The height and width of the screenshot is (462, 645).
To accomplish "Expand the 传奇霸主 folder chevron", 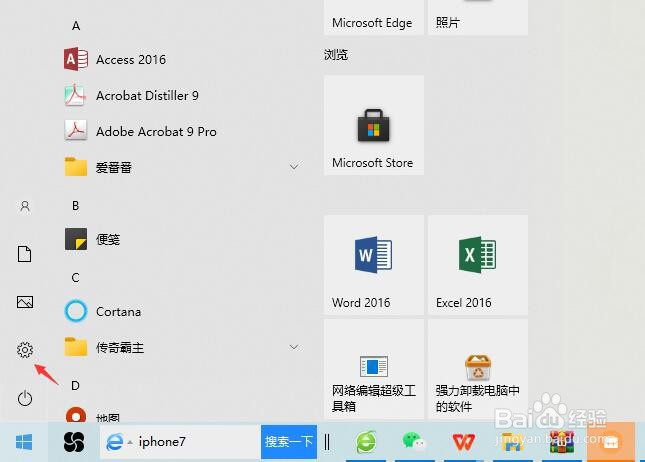I will pos(294,348).
